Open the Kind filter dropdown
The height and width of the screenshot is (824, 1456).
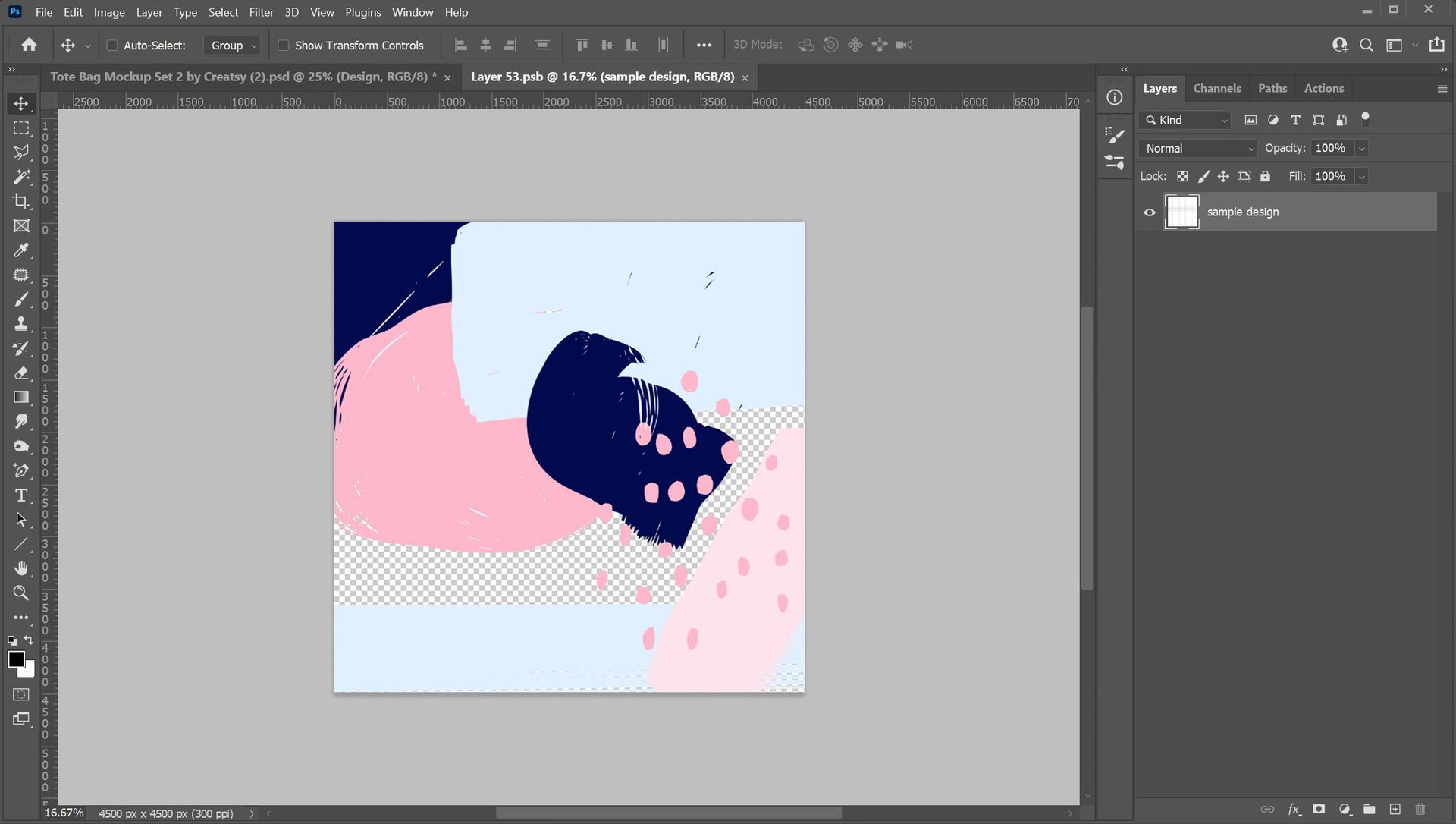pos(1186,120)
